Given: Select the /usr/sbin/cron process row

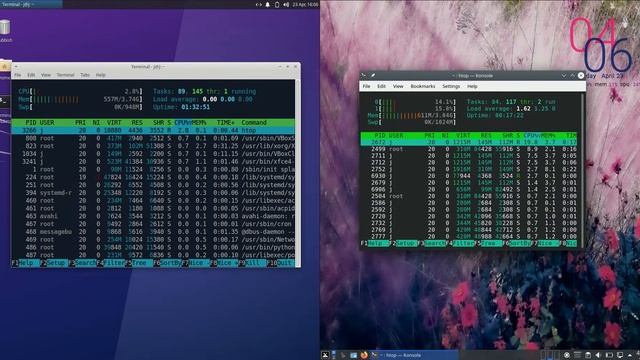Looking at the screenshot, I should (x=153, y=224).
